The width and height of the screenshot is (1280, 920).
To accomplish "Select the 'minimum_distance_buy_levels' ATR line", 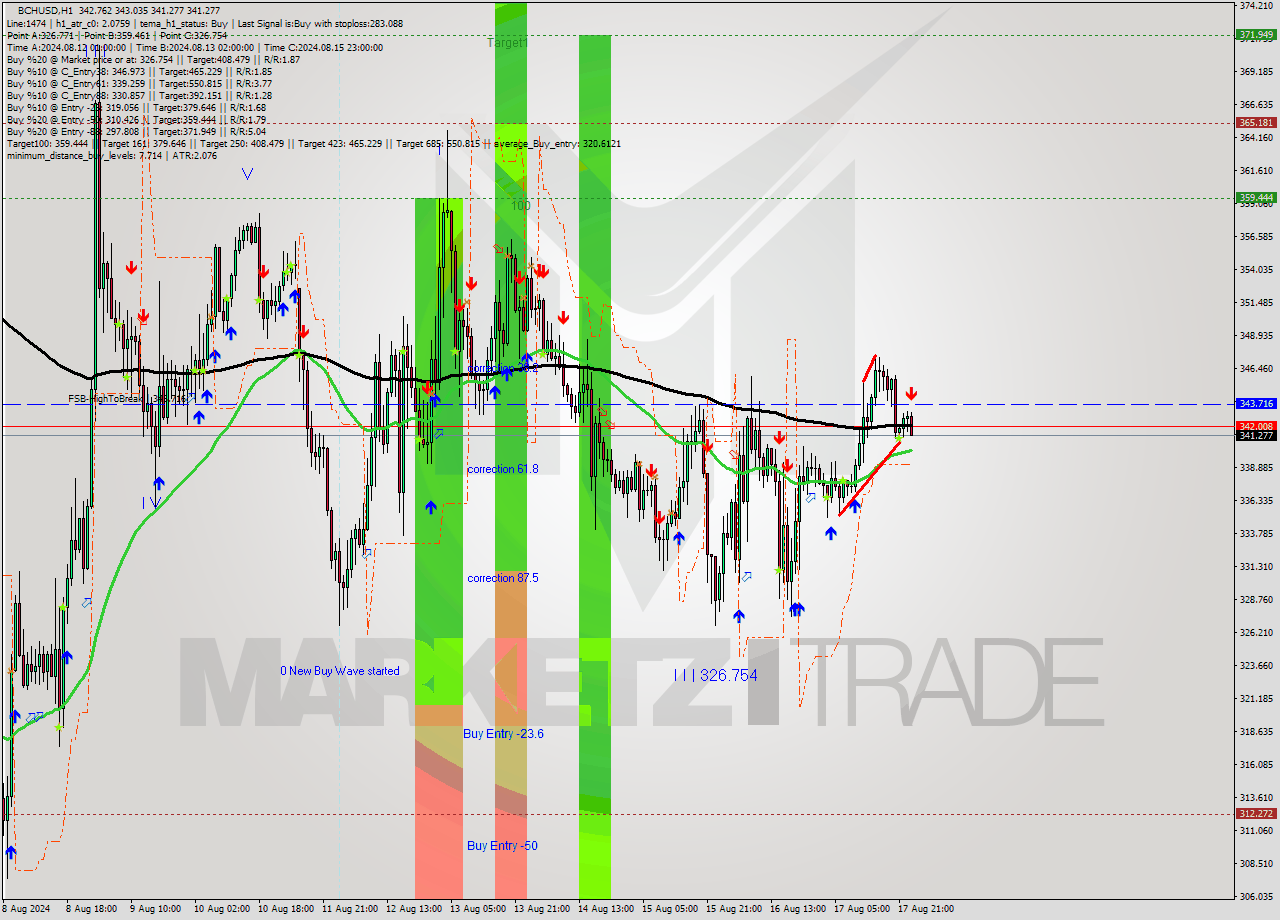I will 111,155.
